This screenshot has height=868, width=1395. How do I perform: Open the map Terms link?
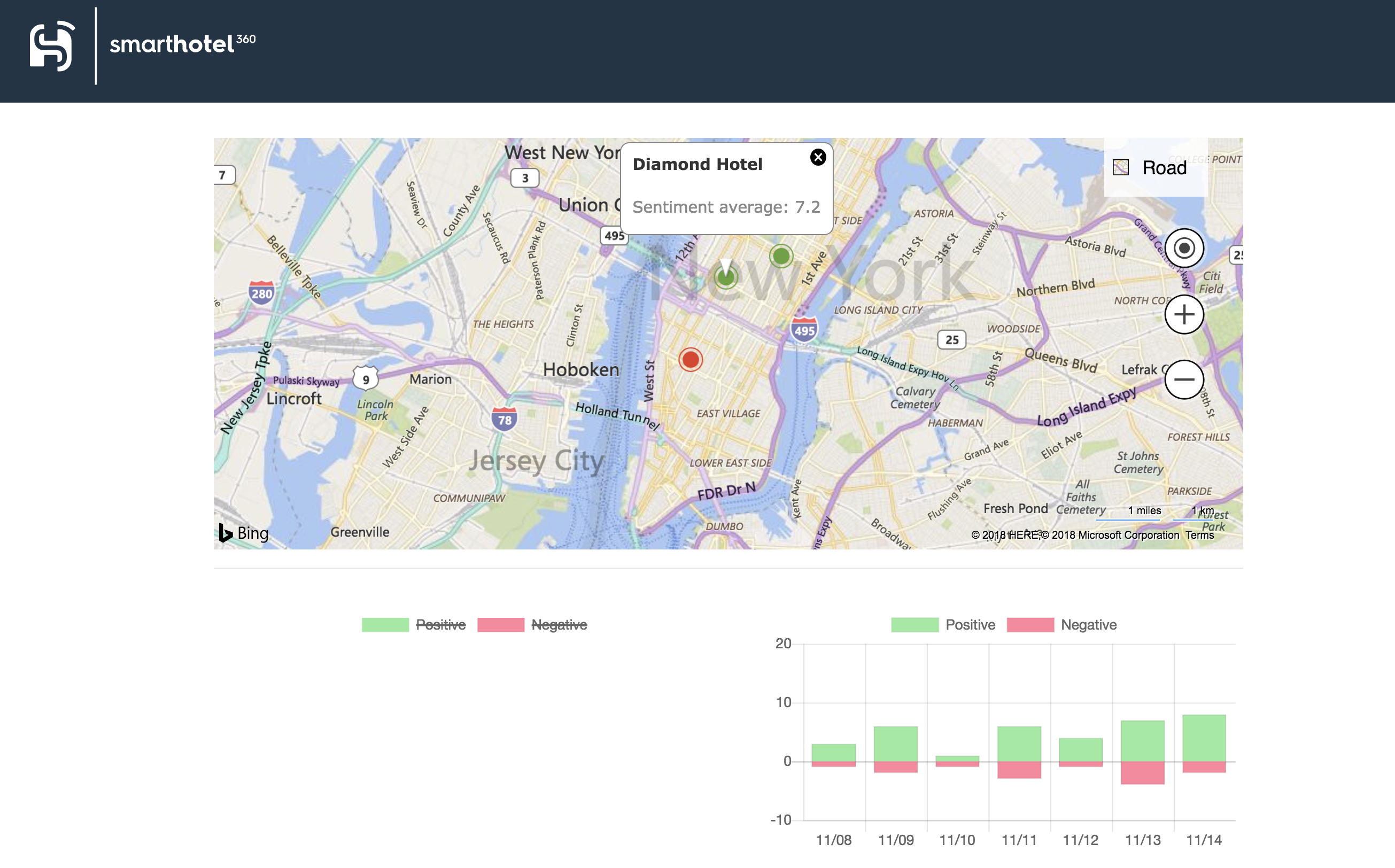tap(1199, 535)
